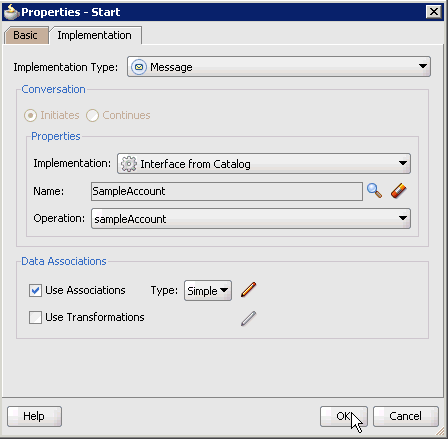Image resolution: width=448 pixels, height=439 pixels.
Task: Open the Type Simple dropdown
Action: coord(208,290)
